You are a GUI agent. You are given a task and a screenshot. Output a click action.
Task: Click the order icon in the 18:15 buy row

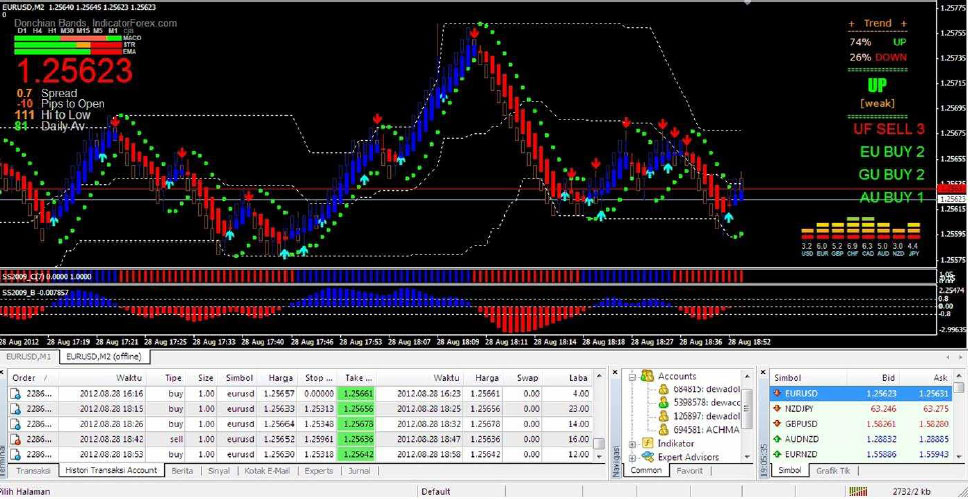pyautogui.click(x=15, y=409)
